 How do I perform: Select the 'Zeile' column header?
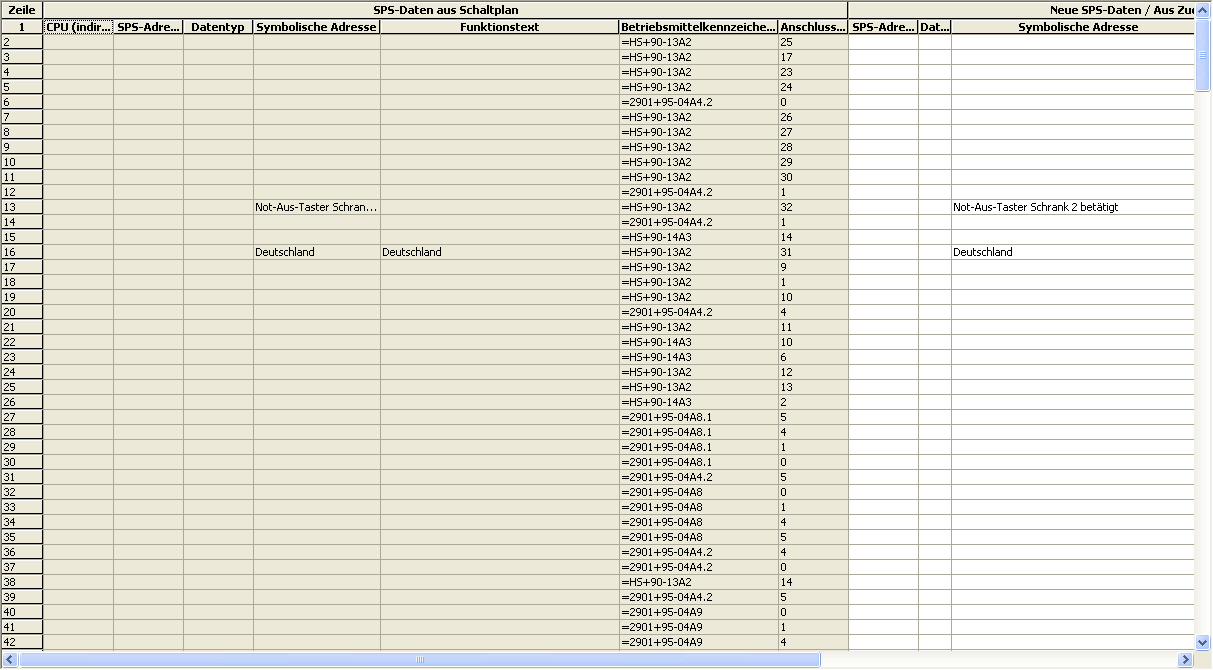(x=21, y=10)
